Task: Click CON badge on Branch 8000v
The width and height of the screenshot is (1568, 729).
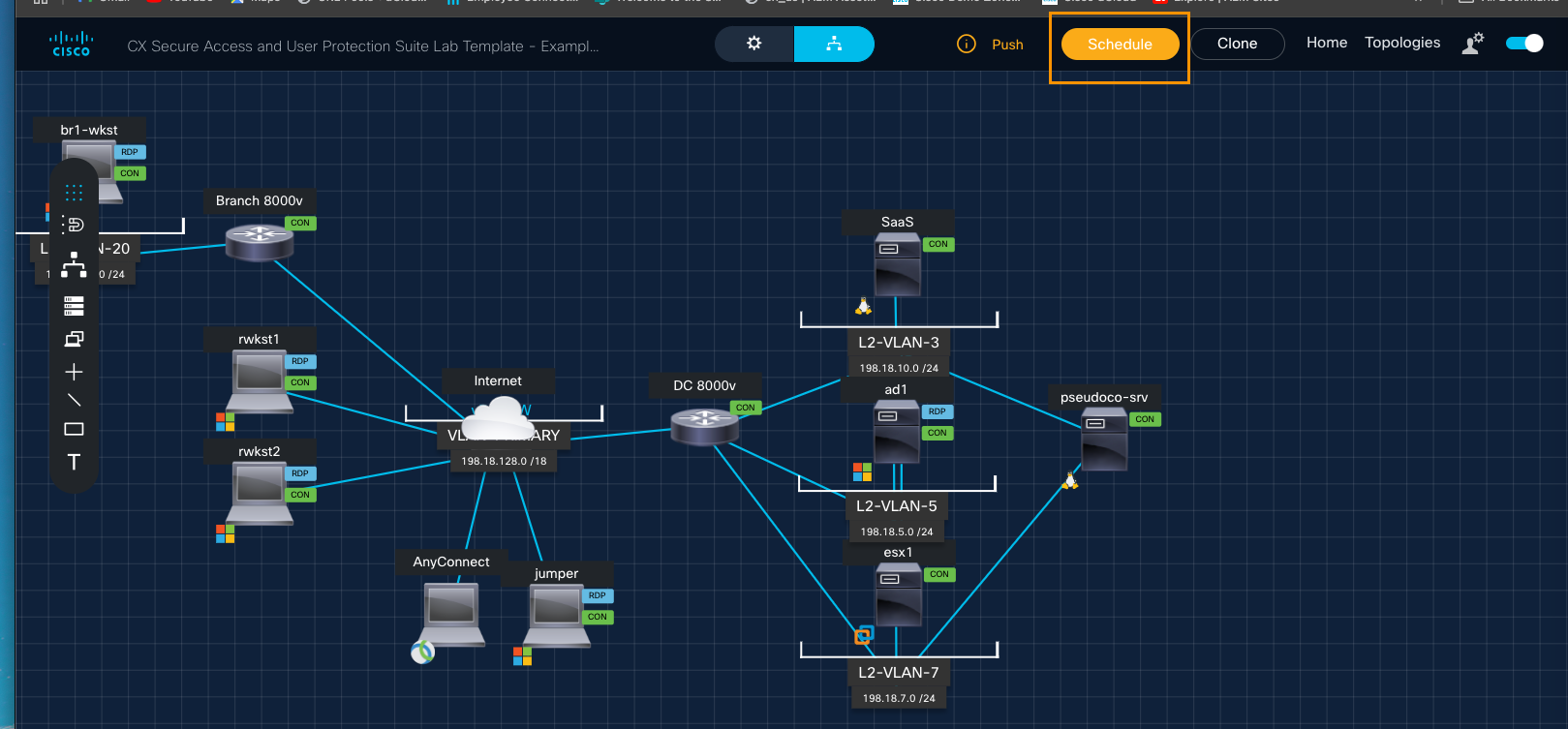Action: (300, 223)
